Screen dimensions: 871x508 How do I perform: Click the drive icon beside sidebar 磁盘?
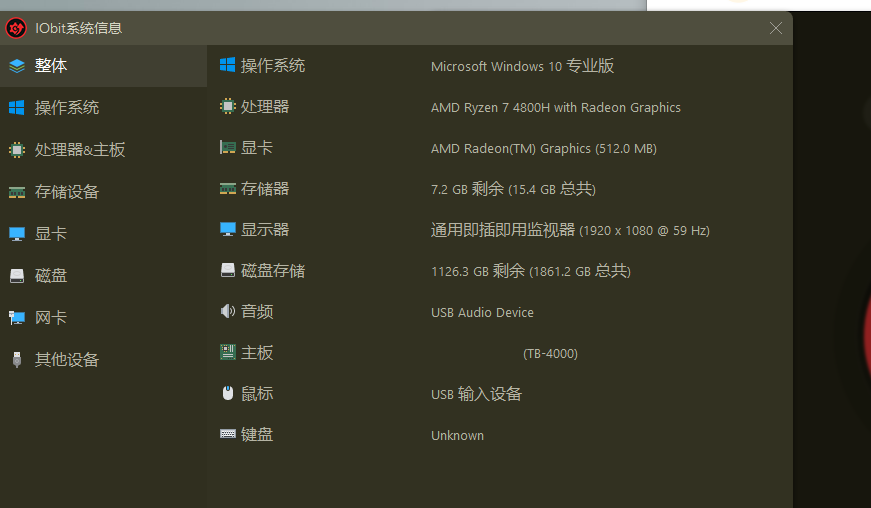point(17,276)
